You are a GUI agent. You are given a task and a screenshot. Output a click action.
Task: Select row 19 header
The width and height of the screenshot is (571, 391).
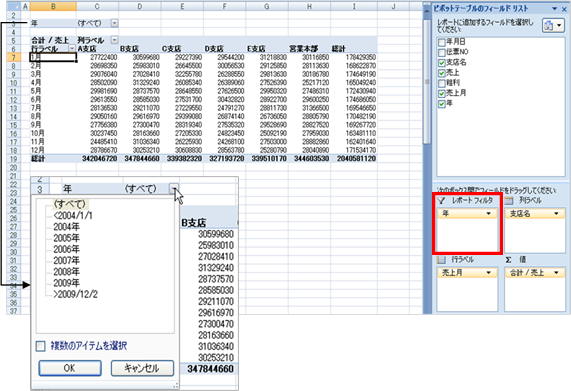point(13,159)
